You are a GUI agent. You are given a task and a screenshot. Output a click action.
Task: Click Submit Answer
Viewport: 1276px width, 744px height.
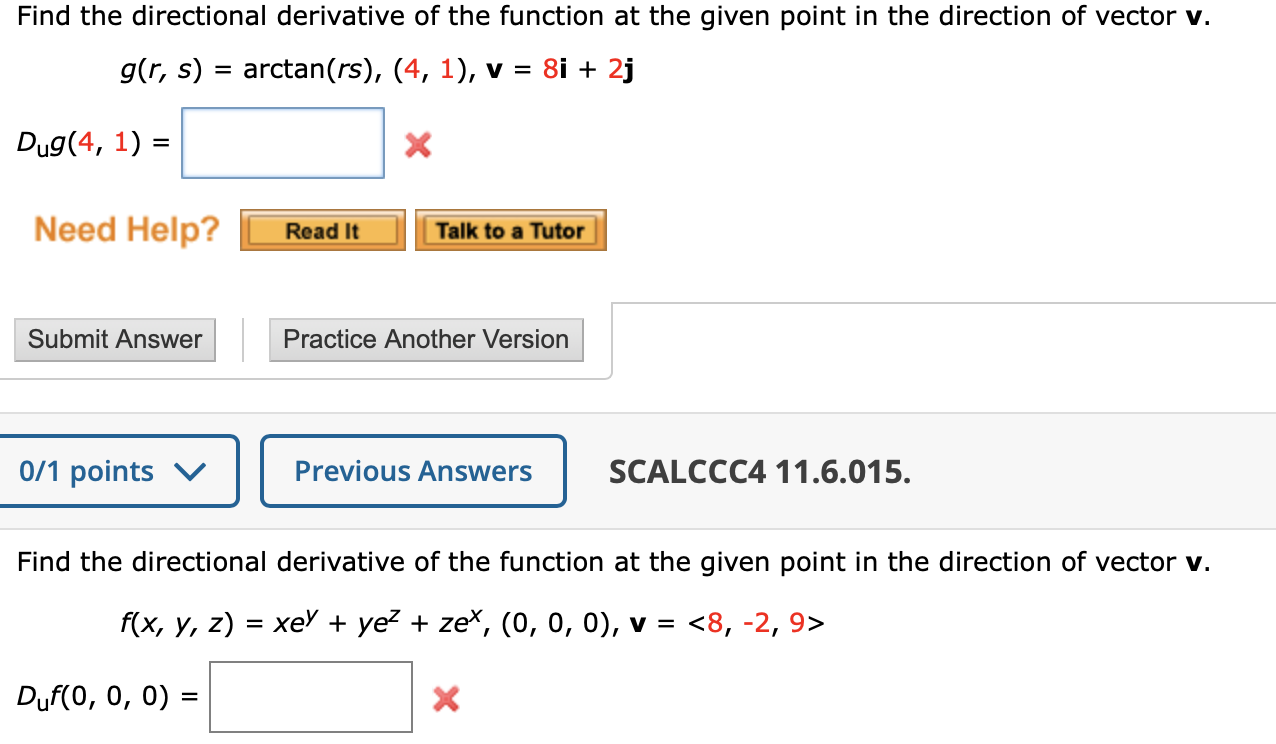coord(114,340)
